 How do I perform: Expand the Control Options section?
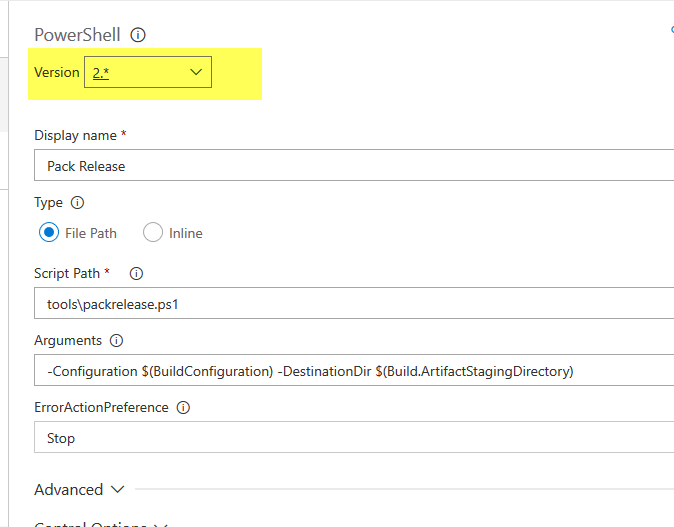click(100, 524)
